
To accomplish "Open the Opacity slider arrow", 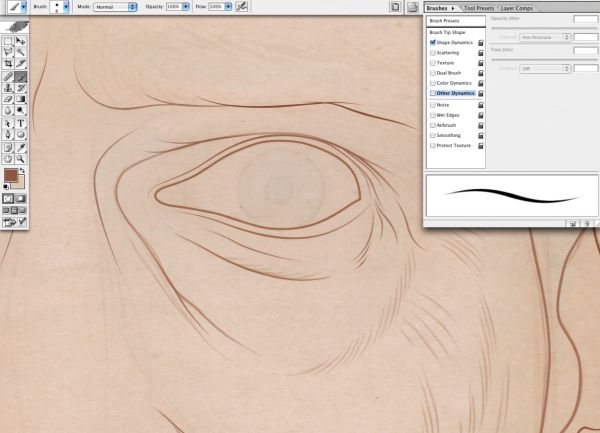I will (186, 7).
